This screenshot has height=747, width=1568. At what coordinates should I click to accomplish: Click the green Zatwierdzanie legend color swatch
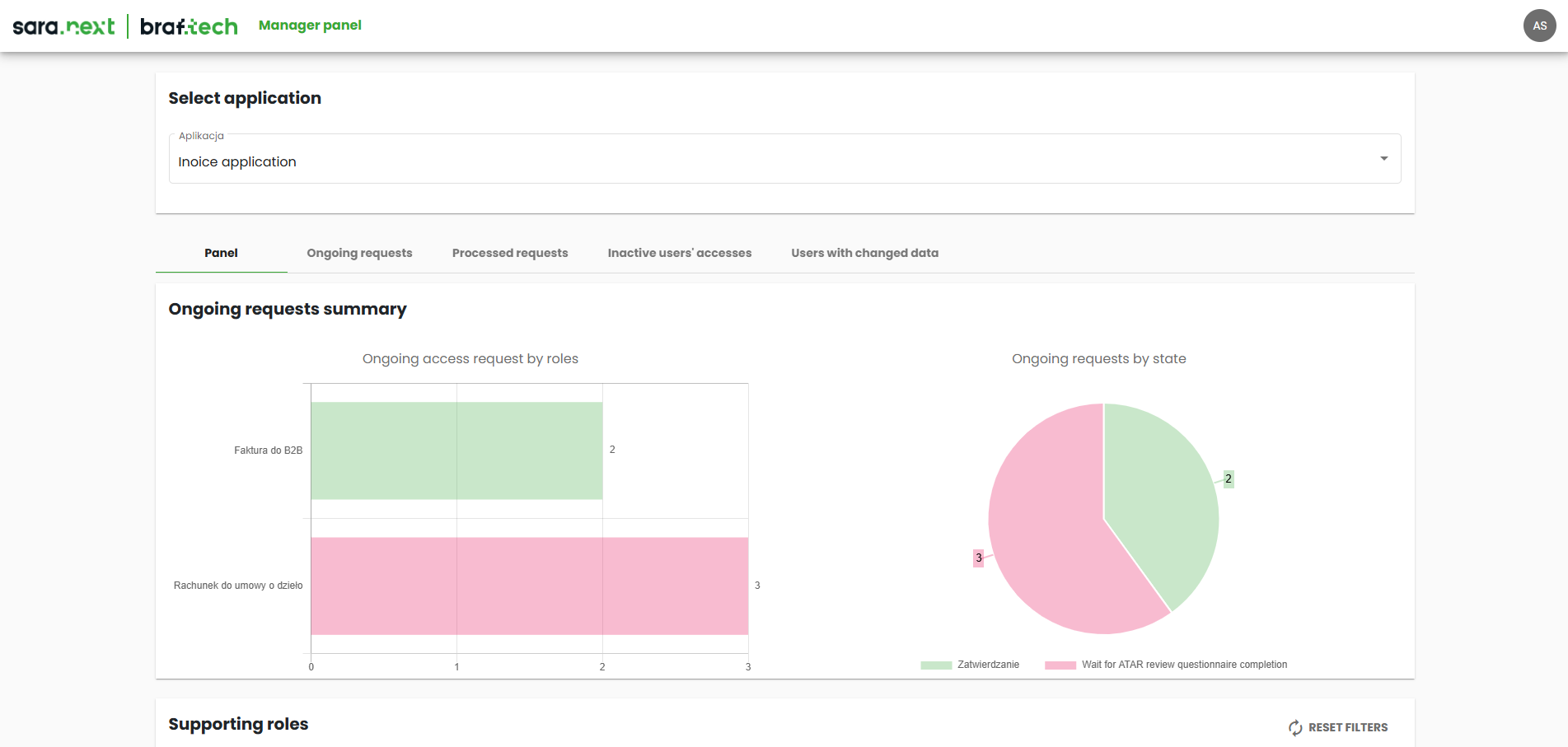tap(936, 665)
